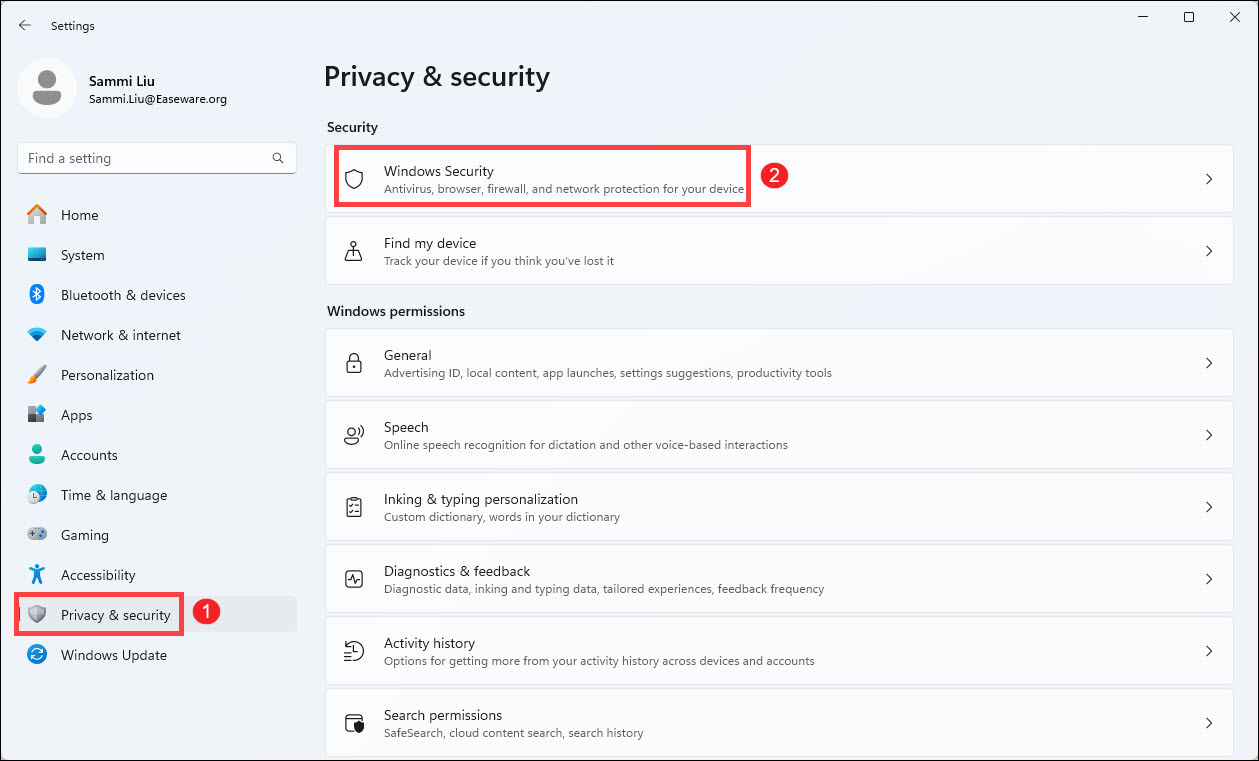
Task: Click the Bluetooth icon in sidebar
Action: click(37, 295)
